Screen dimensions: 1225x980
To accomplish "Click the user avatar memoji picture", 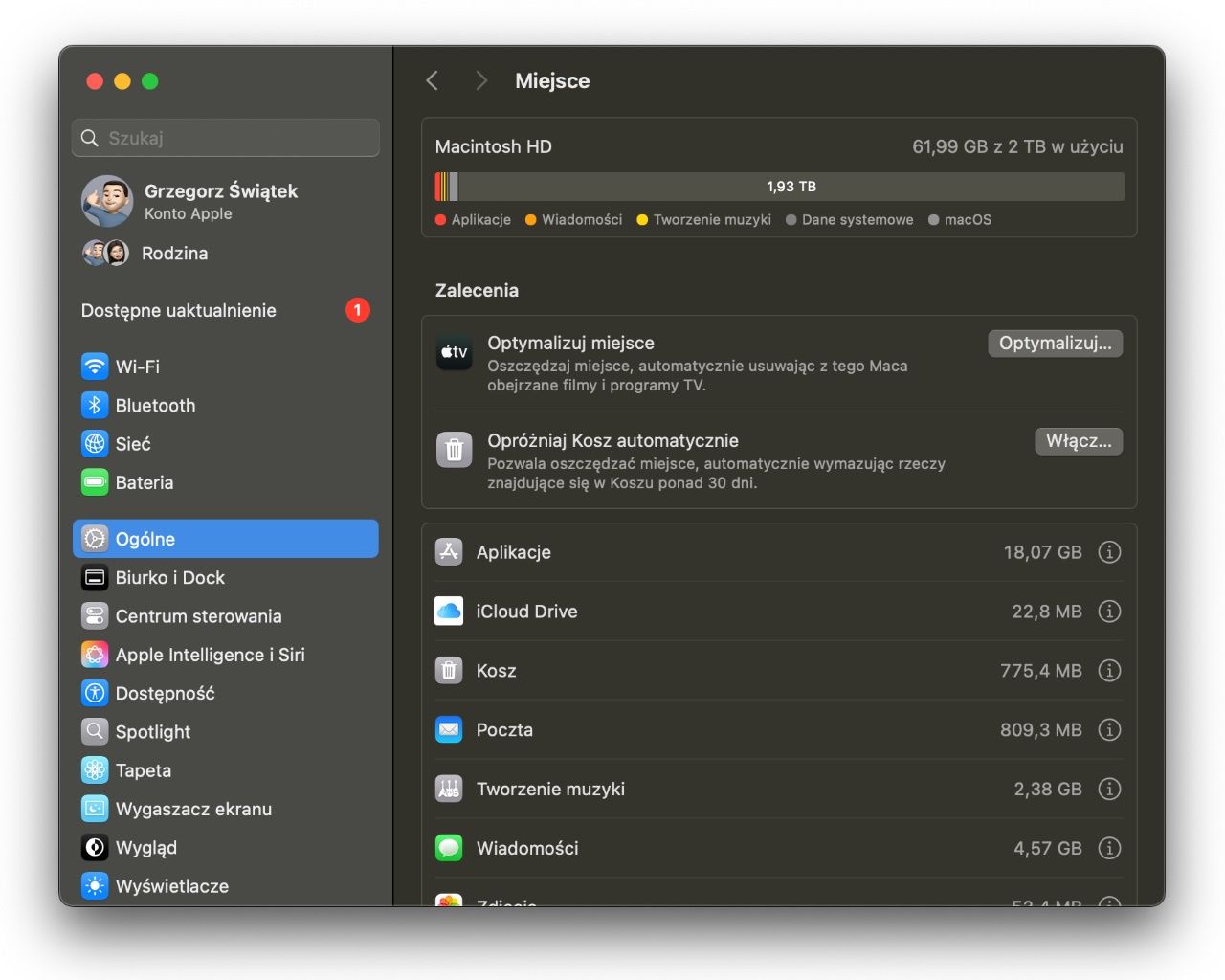I will (x=107, y=201).
